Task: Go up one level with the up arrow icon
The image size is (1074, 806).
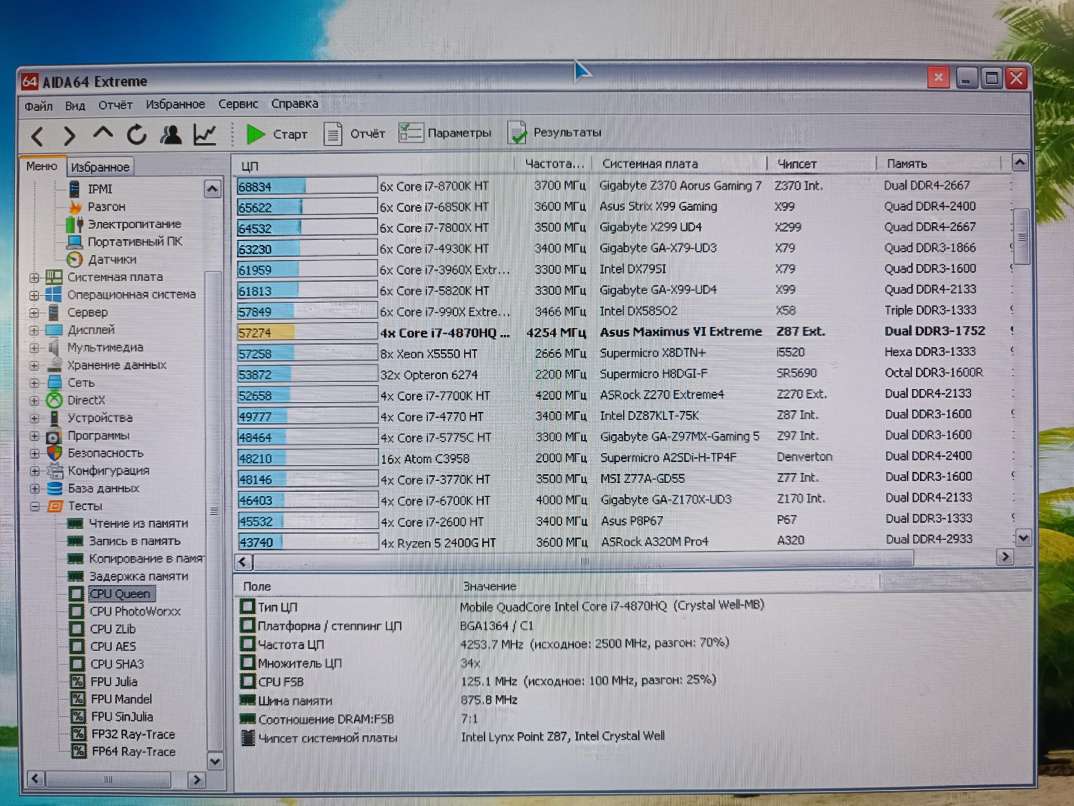Action: click(103, 133)
